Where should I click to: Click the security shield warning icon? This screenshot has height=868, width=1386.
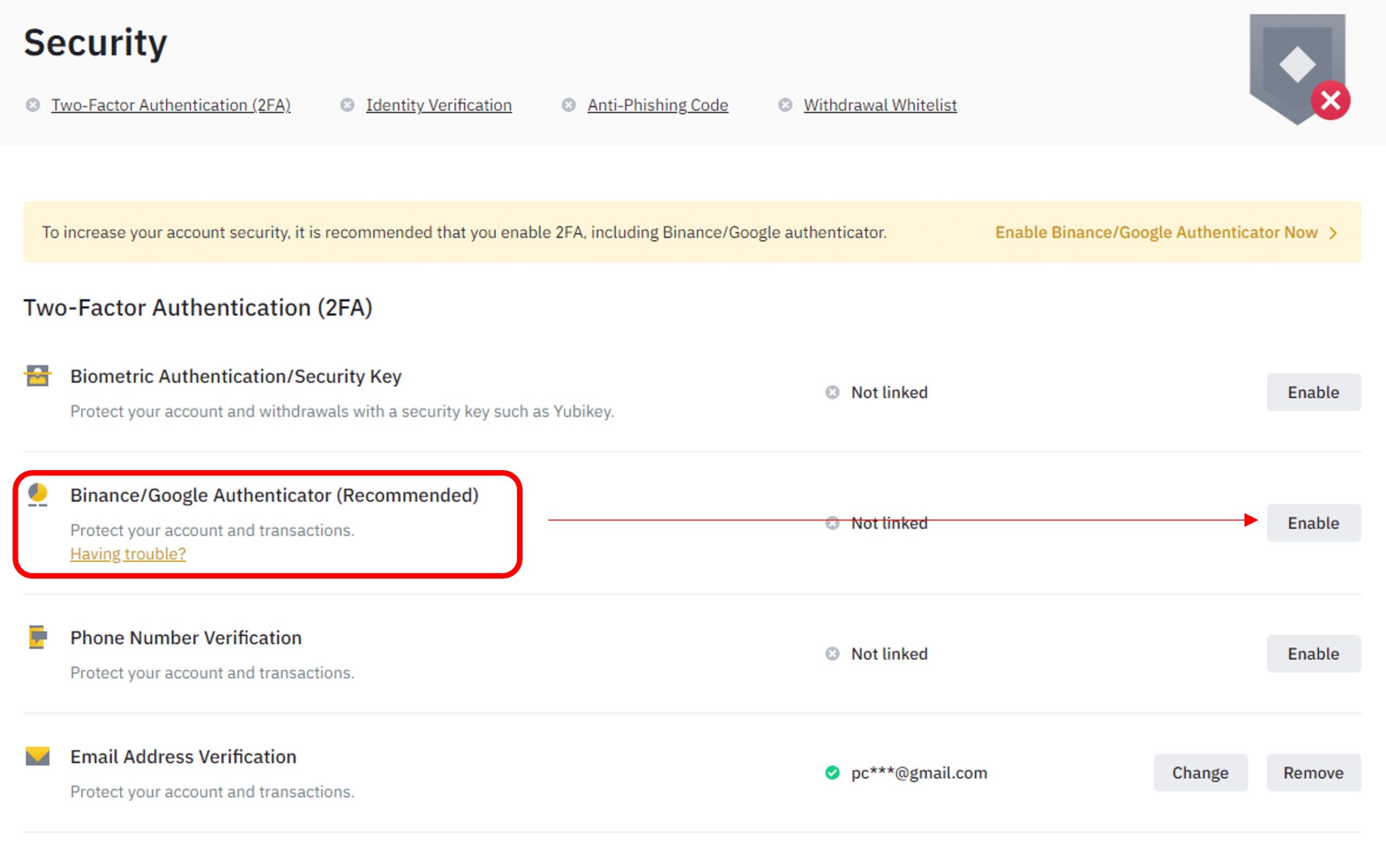point(1299,69)
